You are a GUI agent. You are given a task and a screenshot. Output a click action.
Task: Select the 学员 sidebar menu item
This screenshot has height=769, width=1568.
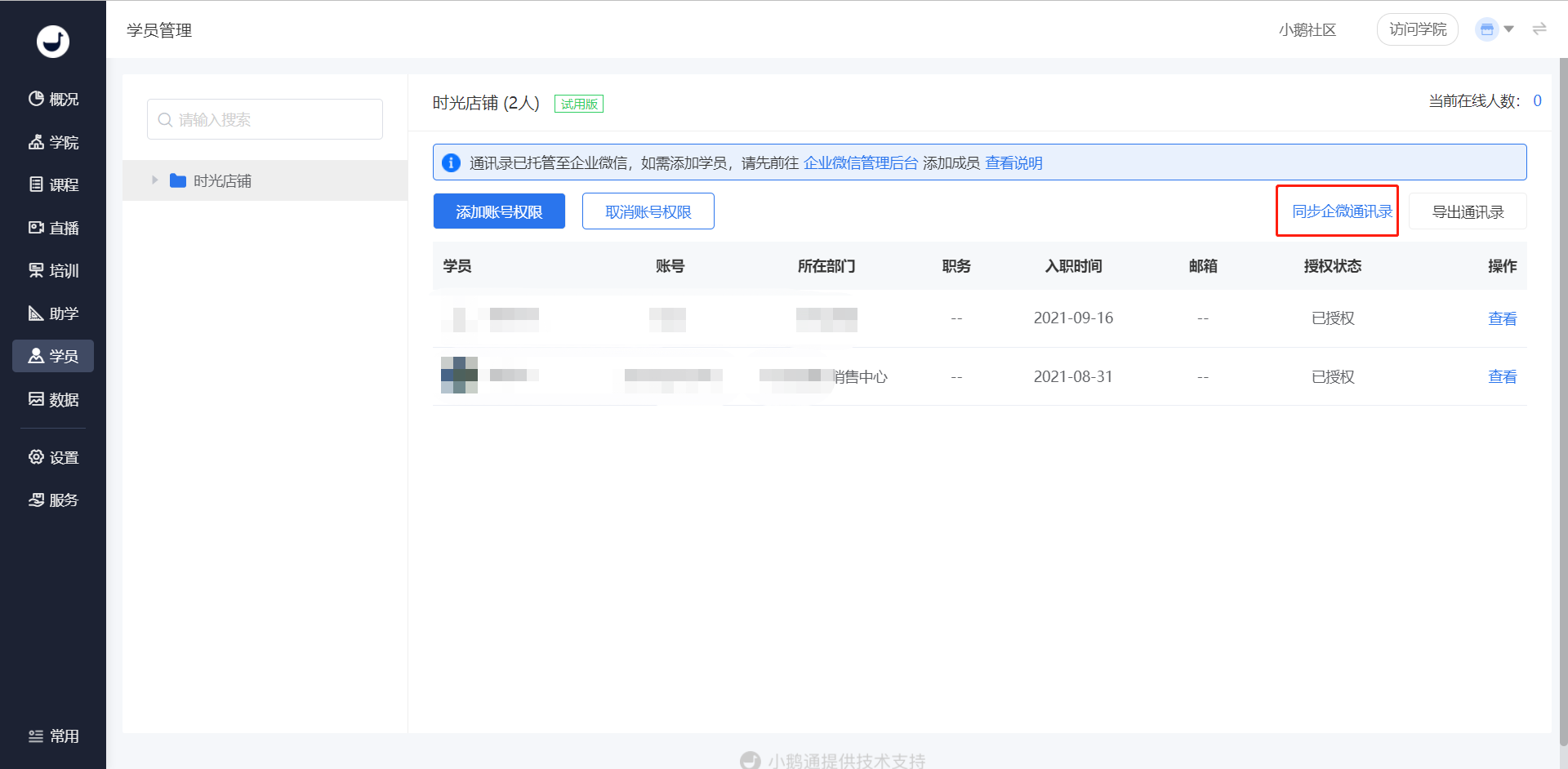(x=53, y=356)
